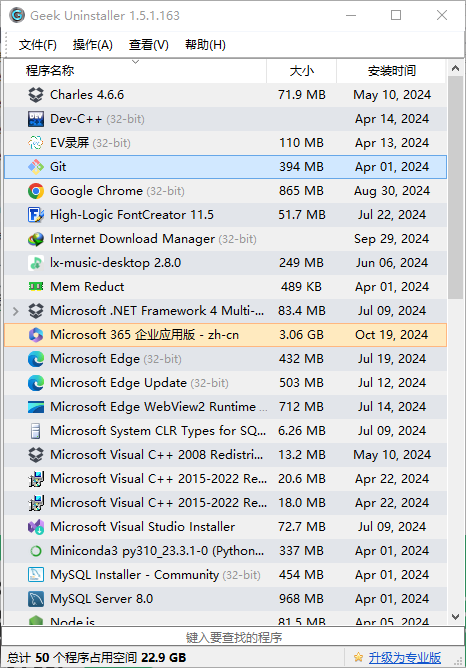Select the Google Chrome program name
Screen dimensions: 466x668
click(96, 191)
